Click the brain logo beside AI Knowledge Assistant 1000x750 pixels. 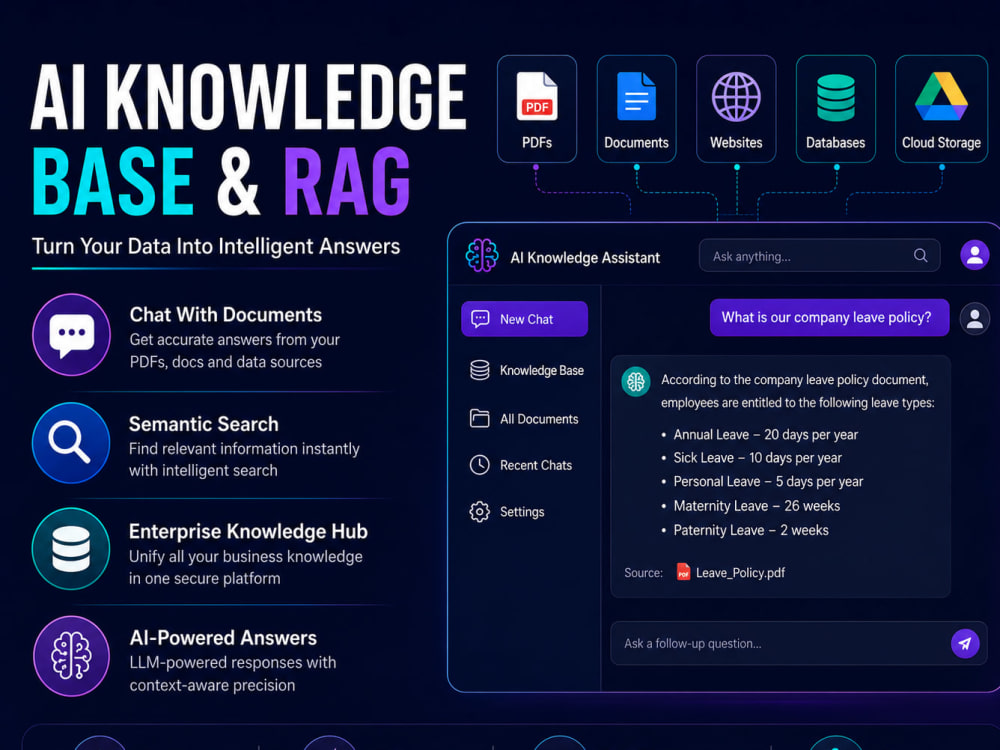coord(482,256)
